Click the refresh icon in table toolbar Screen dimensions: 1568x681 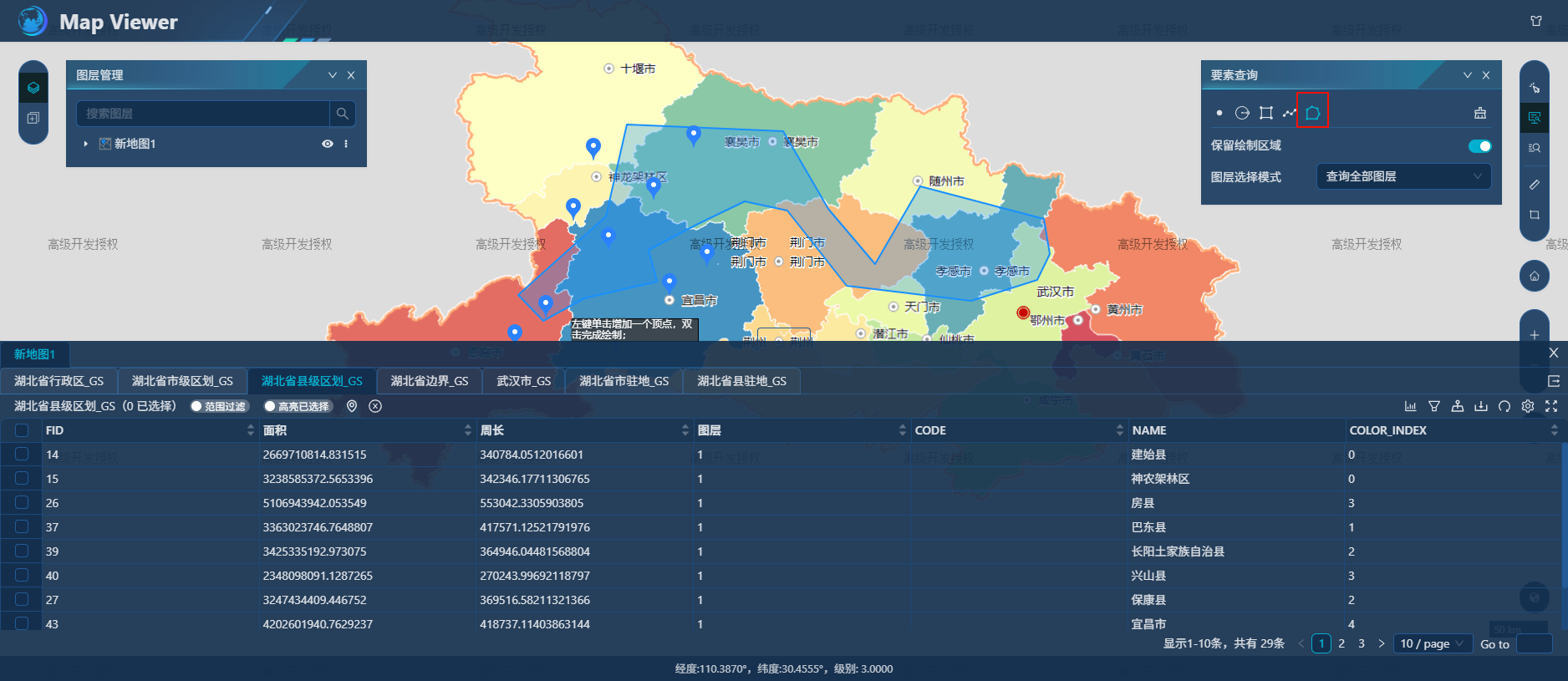(1504, 406)
